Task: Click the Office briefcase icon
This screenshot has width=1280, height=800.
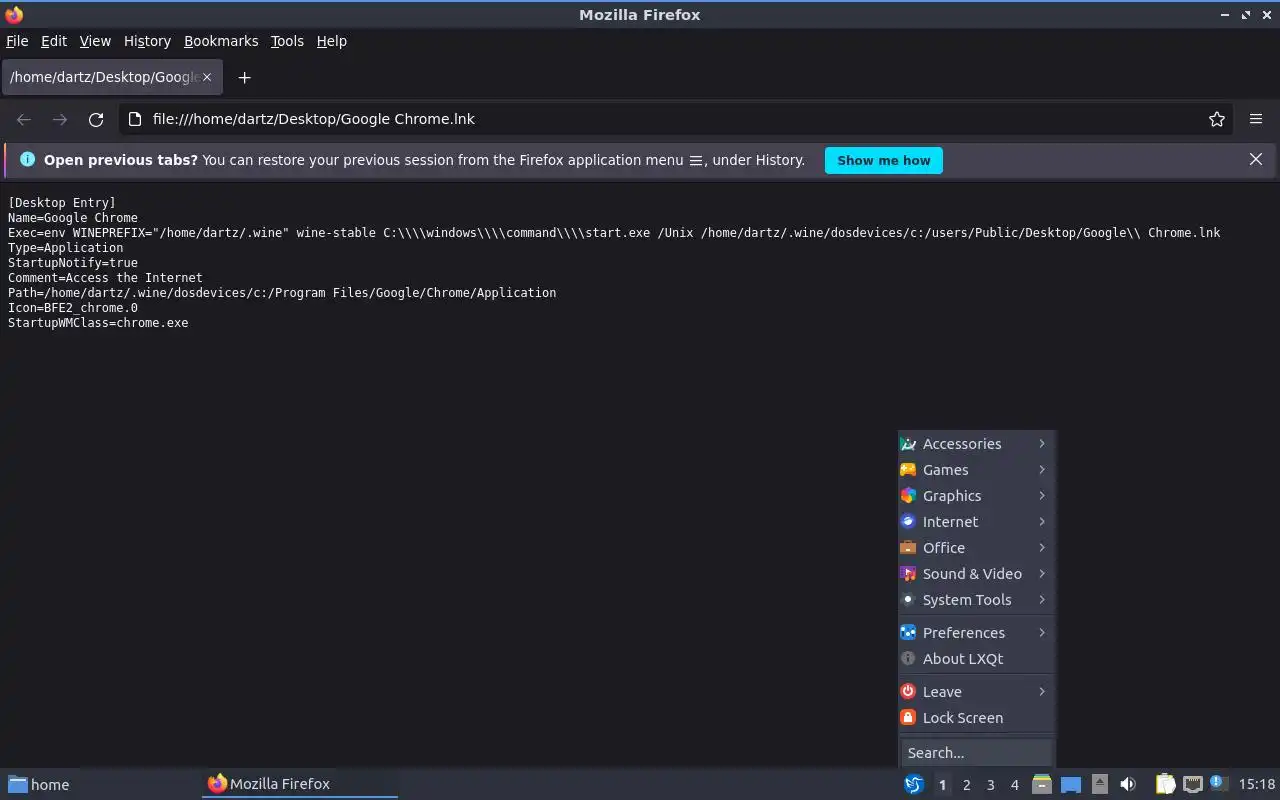Action: pyautogui.click(x=908, y=548)
